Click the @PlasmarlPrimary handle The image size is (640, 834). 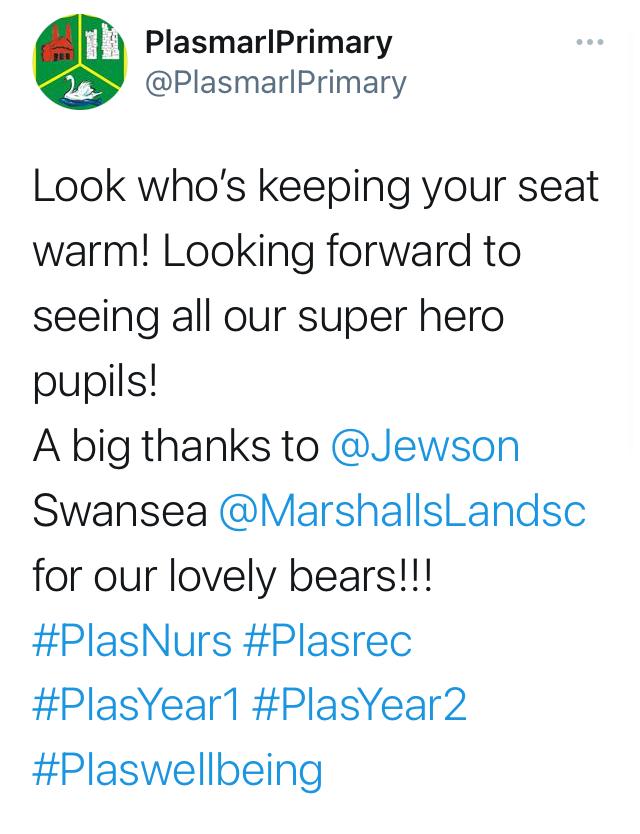pos(276,82)
